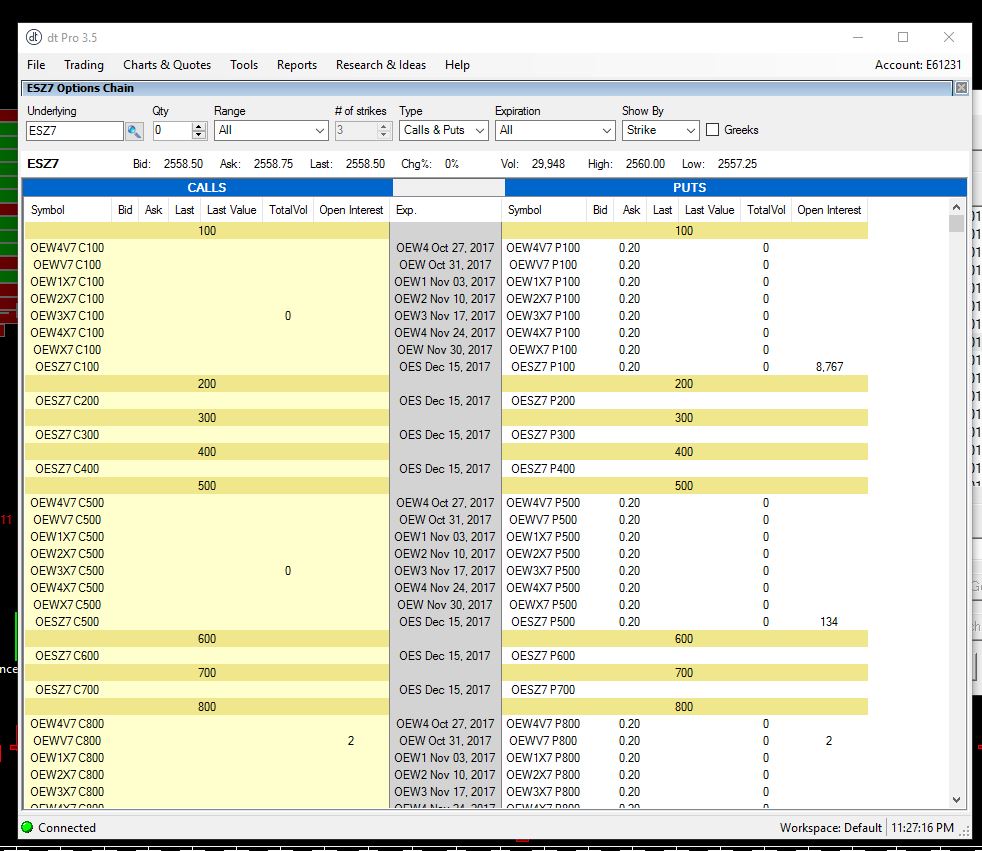Enable the Greeks checkbox
This screenshot has width=982, height=851.
[713, 130]
